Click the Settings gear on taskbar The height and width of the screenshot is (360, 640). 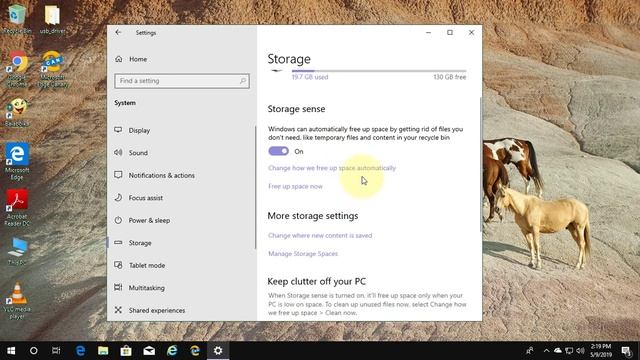pyautogui.click(x=218, y=351)
